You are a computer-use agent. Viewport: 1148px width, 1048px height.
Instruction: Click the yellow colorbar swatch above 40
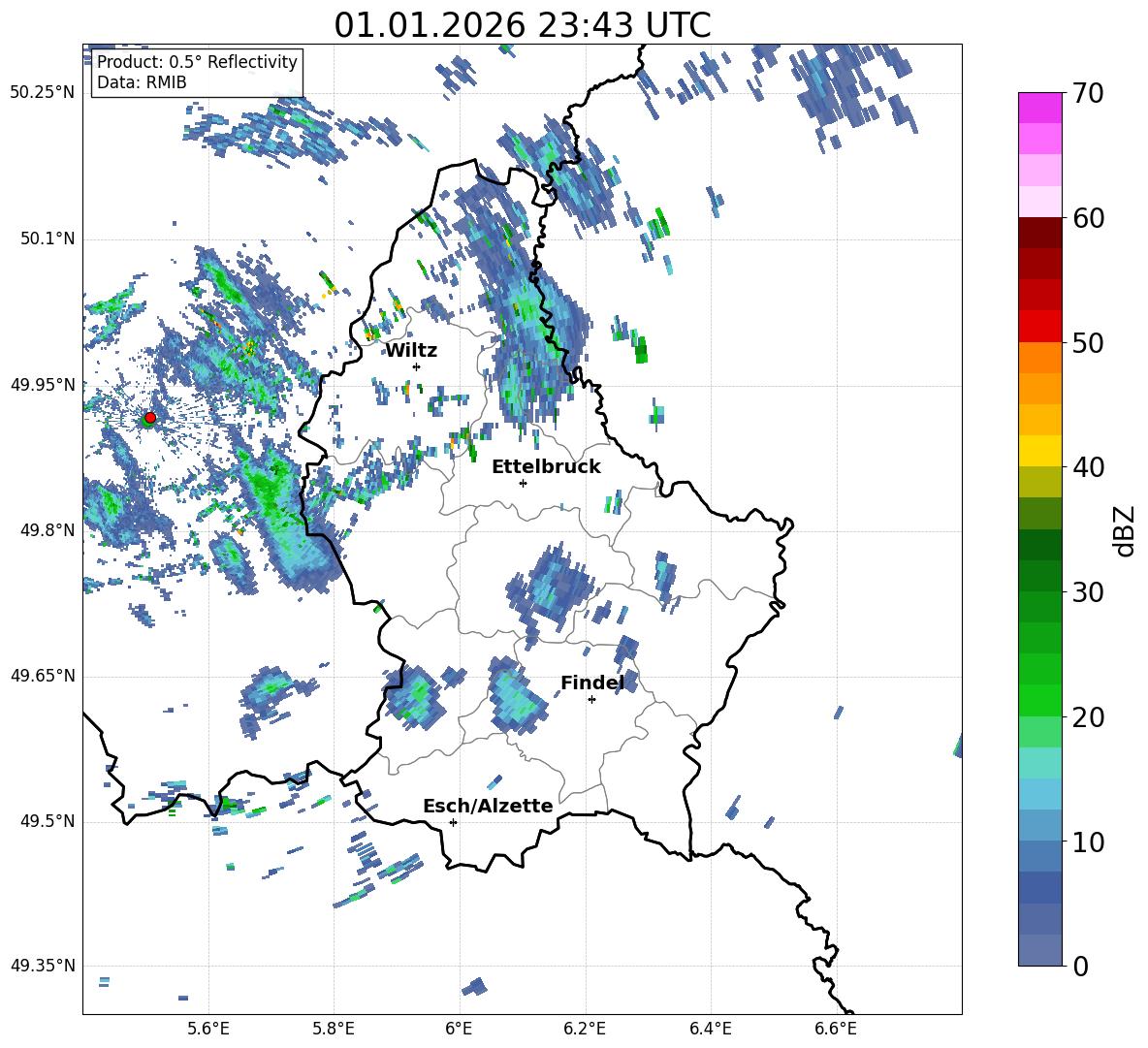1039,451
